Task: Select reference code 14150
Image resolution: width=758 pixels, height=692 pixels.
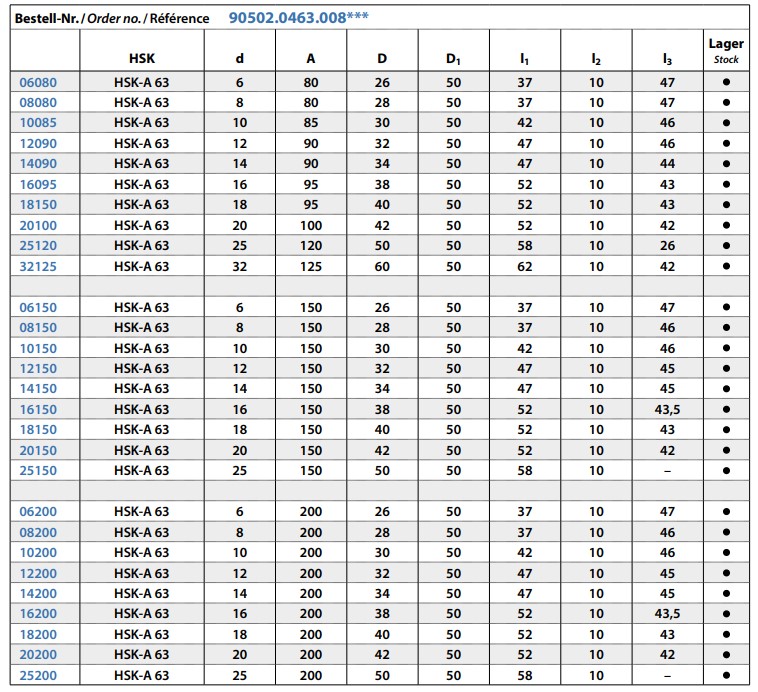Action: (38, 389)
